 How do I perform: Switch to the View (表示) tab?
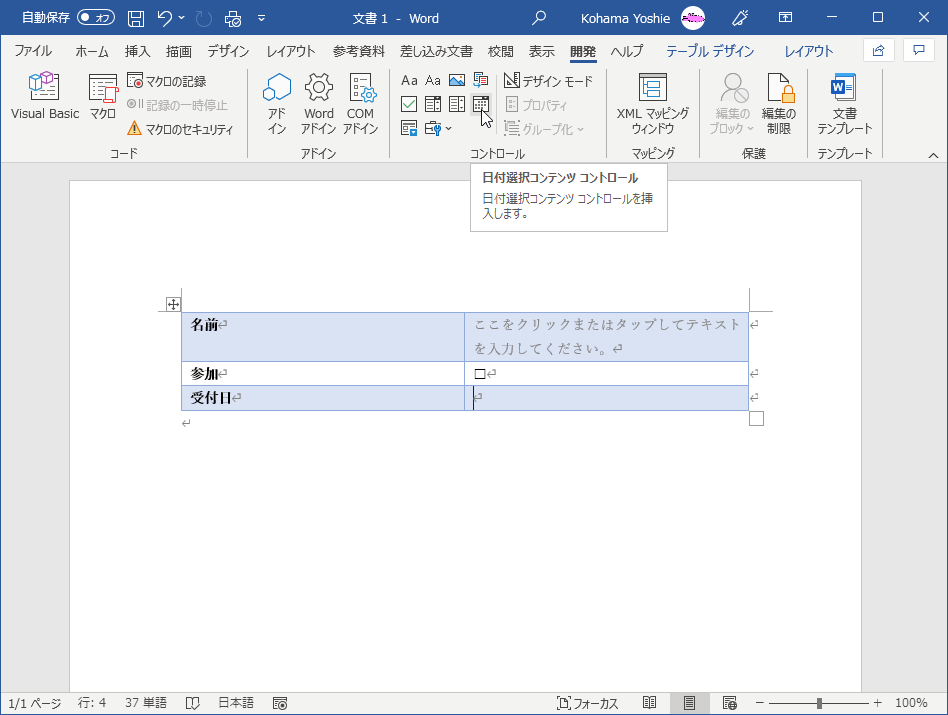pyautogui.click(x=541, y=51)
